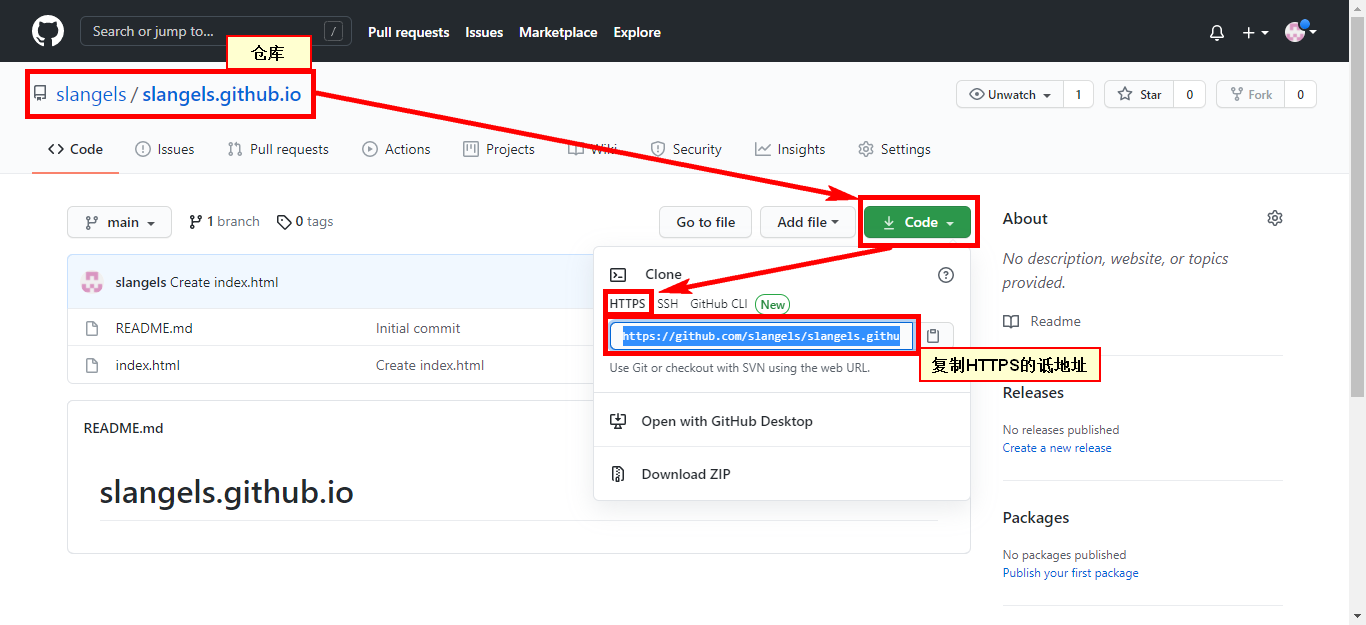Open the plus create-new menu
This screenshot has height=625, width=1366.
point(1255,32)
